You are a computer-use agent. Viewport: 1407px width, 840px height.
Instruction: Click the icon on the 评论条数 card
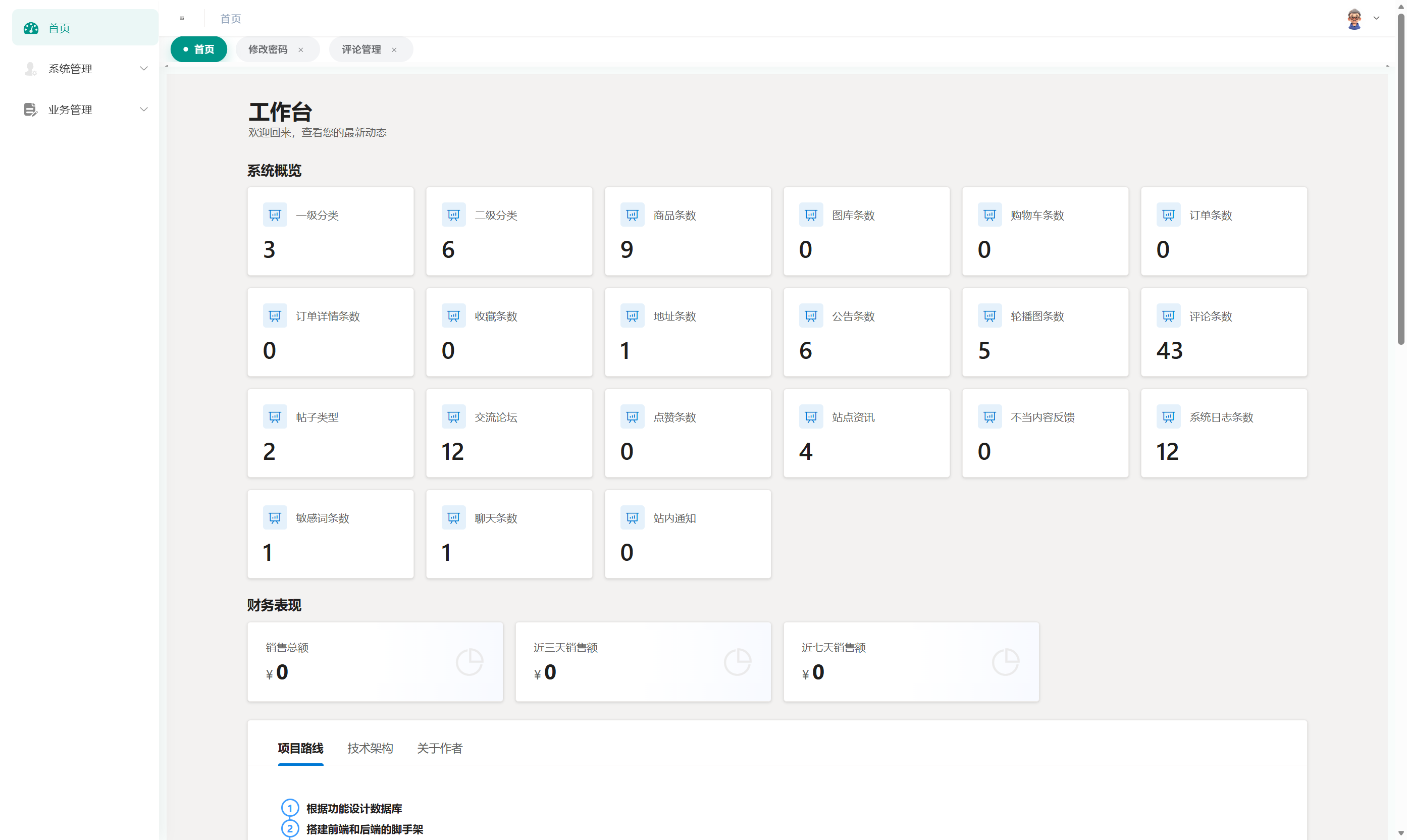(x=1168, y=316)
